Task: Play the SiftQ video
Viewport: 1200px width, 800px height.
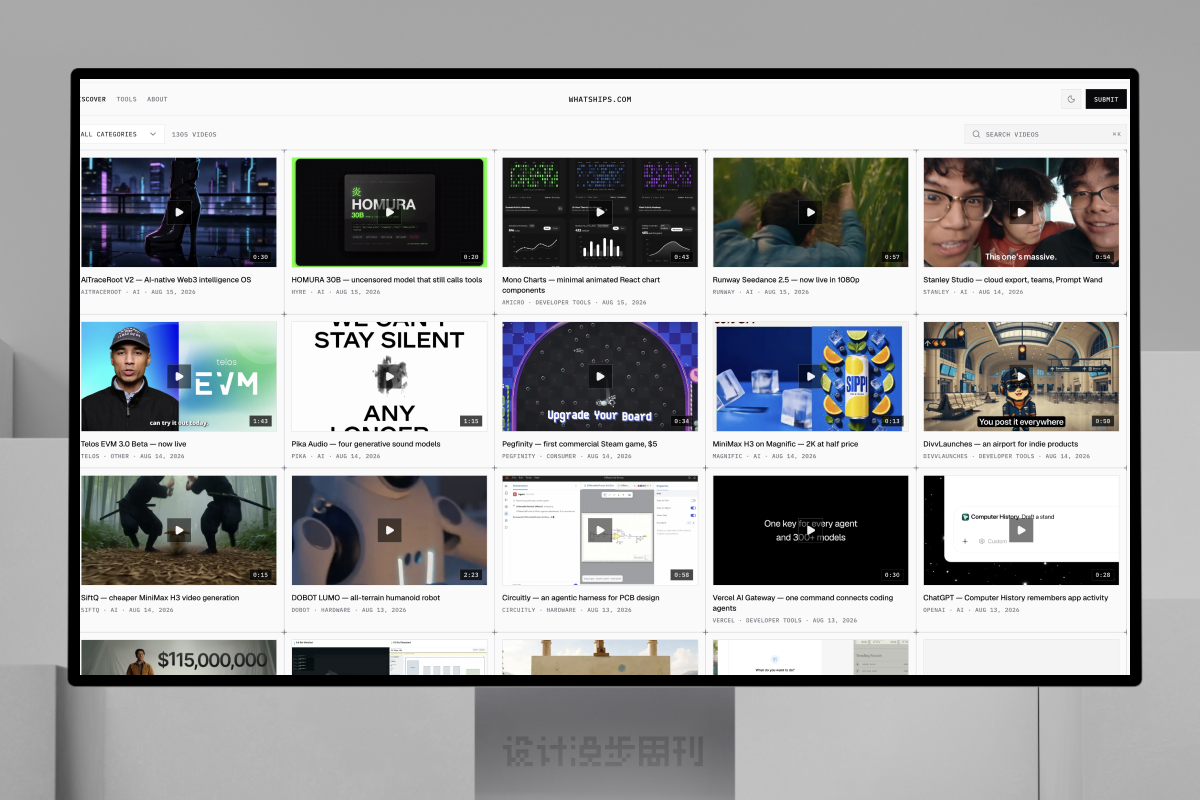Action: click(179, 530)
